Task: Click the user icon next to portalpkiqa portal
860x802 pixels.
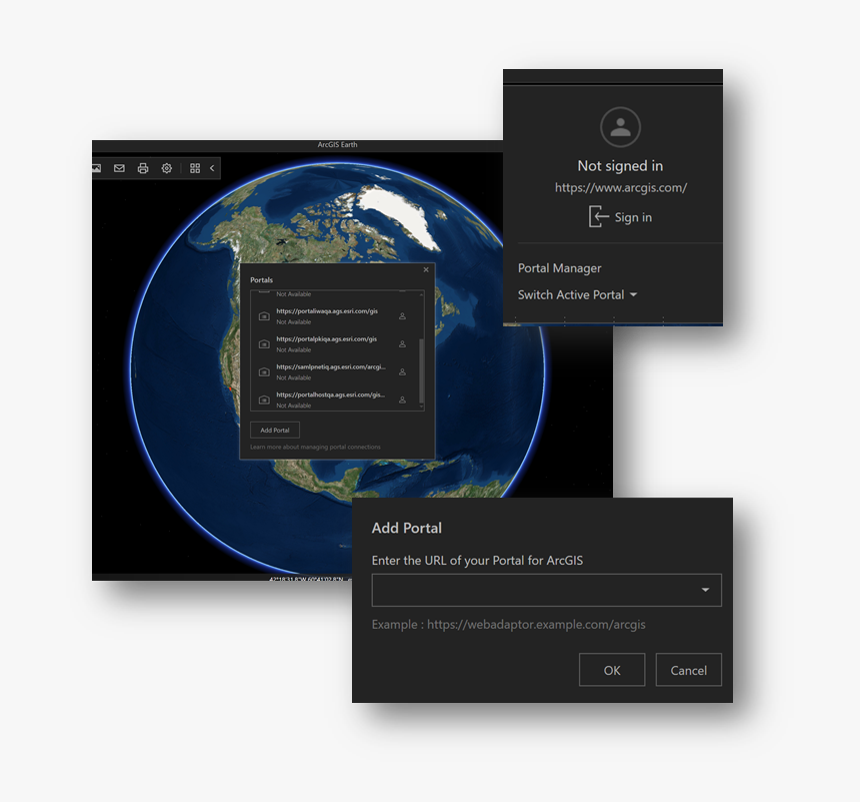Action: pos(403,343)
